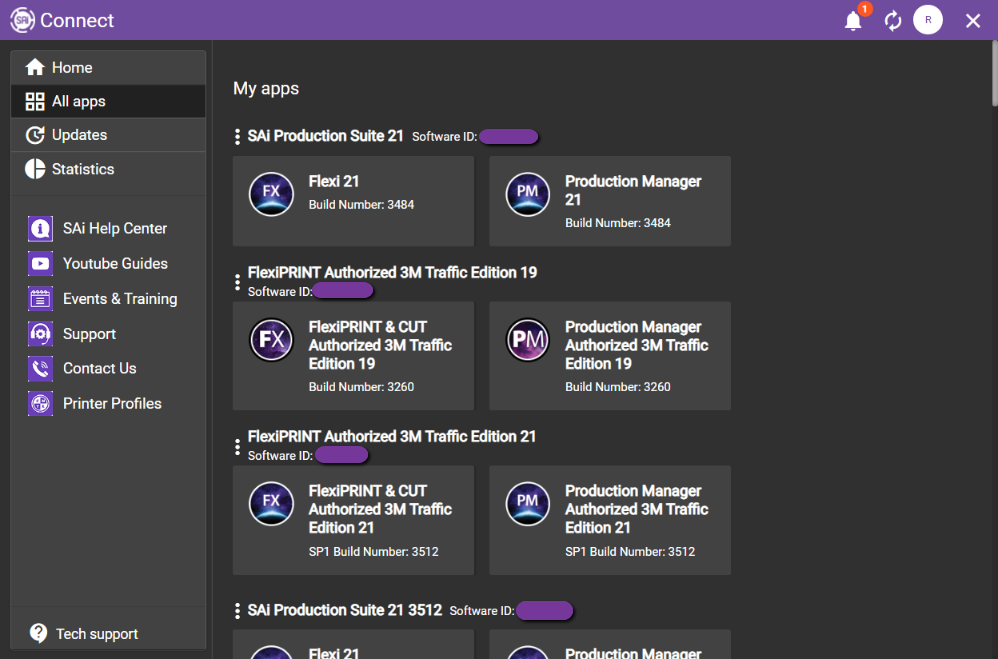The width and height of the screenshot is (998, 659).
Task: Open FlexiPRINT & CUT Traffic Edition 21 title
Action: tap(380, 509)
